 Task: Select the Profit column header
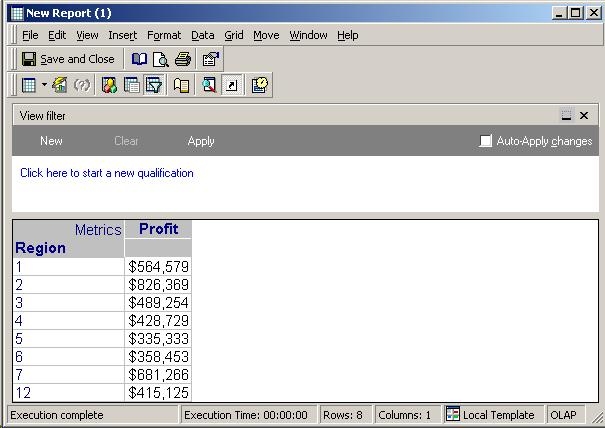pos(158,229)
